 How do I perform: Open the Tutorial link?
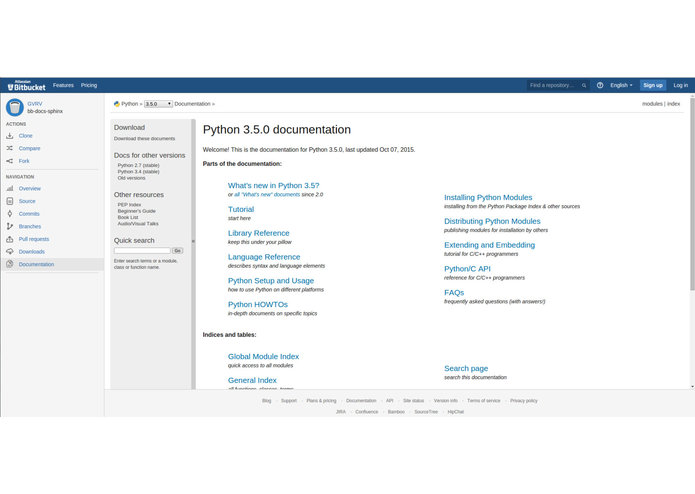241,210
